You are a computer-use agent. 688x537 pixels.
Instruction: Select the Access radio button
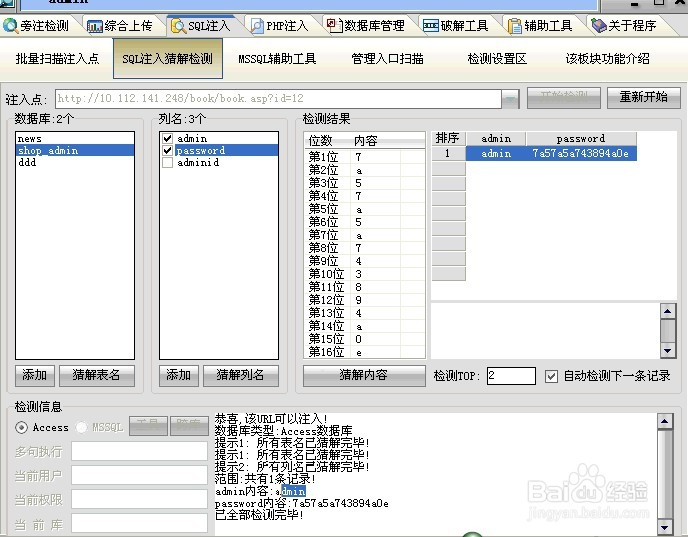[x=21, y=427]
